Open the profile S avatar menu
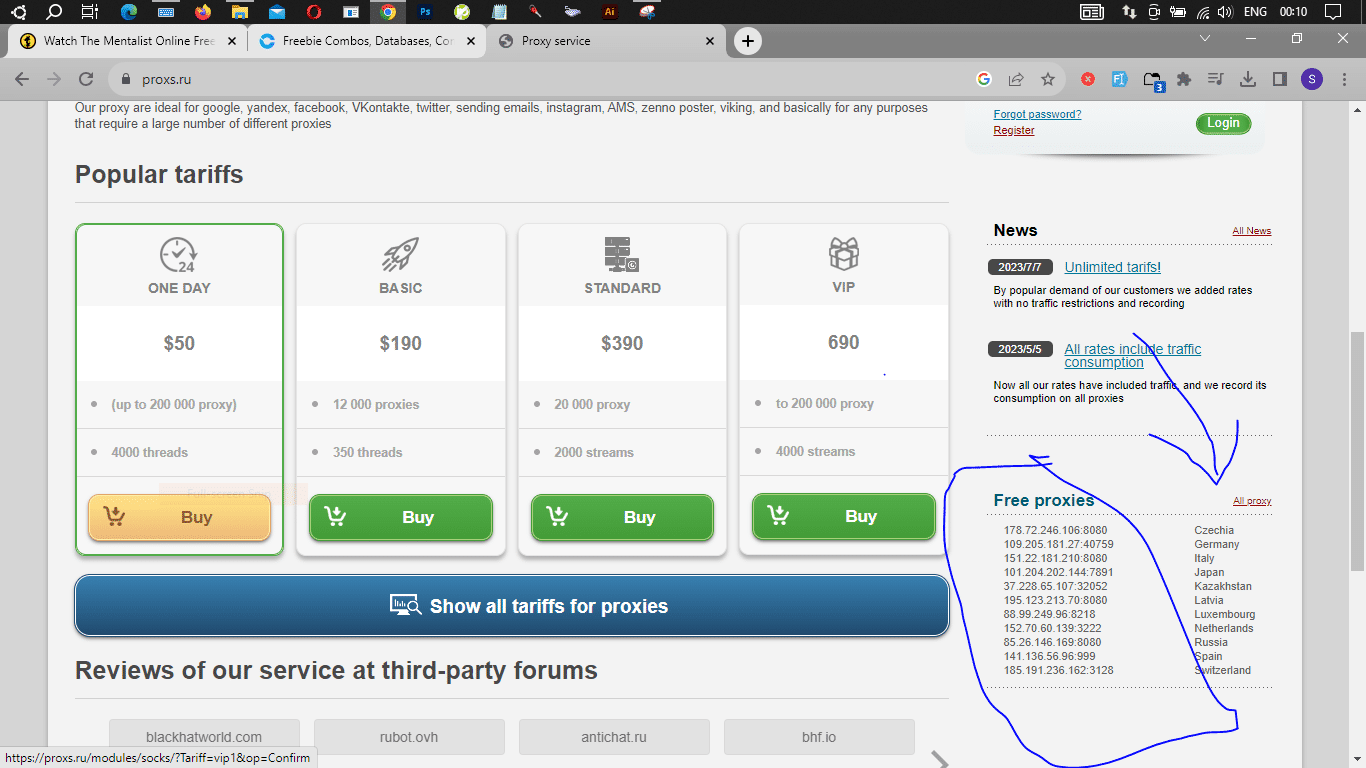This screenshot has width=1366, height=768. 1311,79
